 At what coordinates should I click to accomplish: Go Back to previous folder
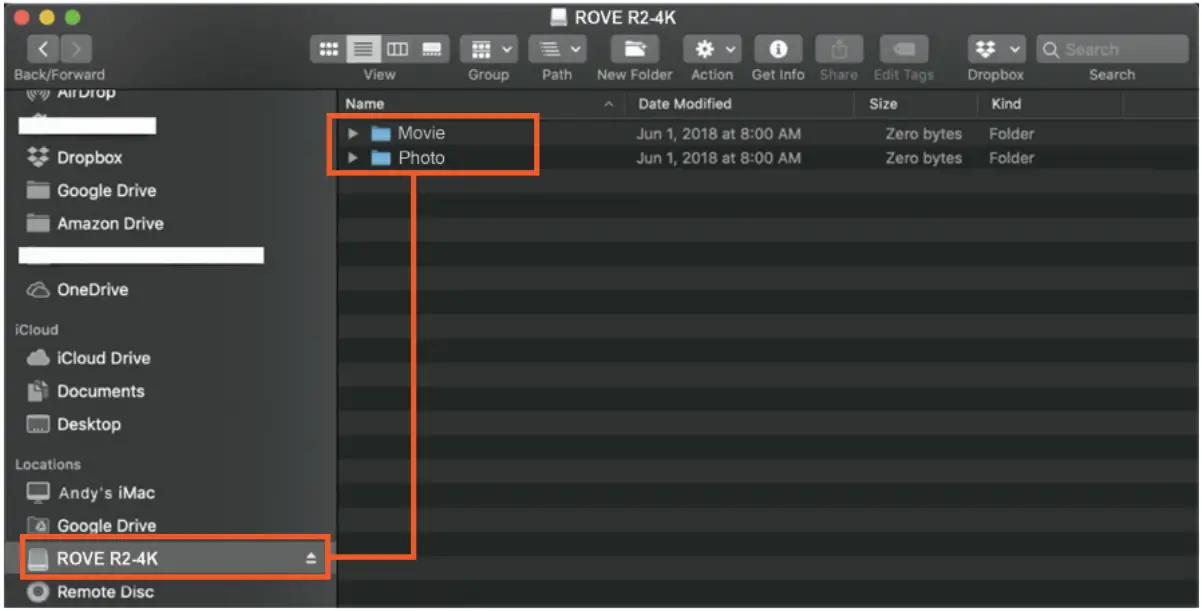(x=42, y=48)
